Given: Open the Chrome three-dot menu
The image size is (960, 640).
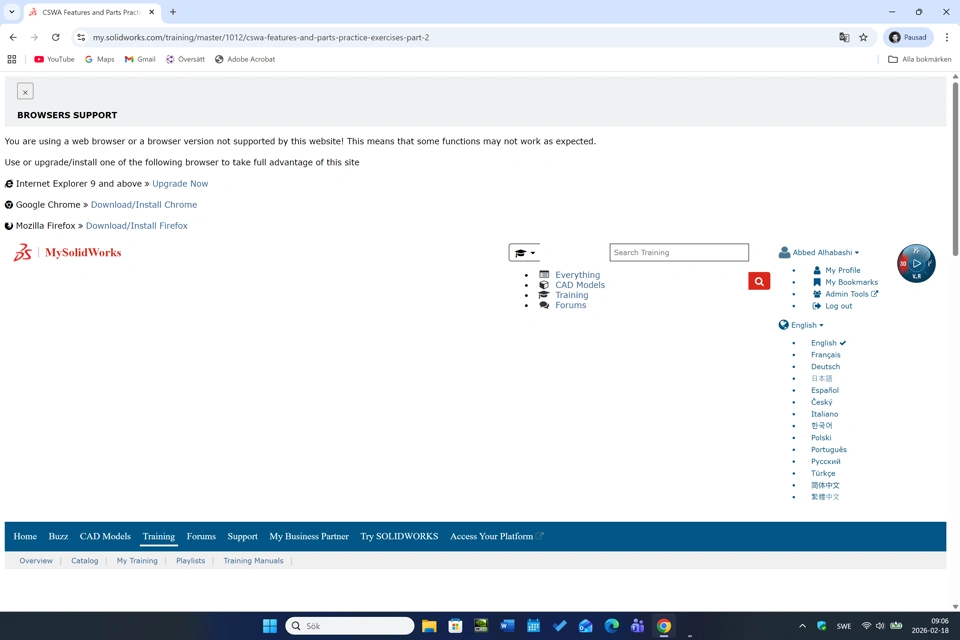Looking at the screenshot, I should pyautogui.click(x=947, y=37).
